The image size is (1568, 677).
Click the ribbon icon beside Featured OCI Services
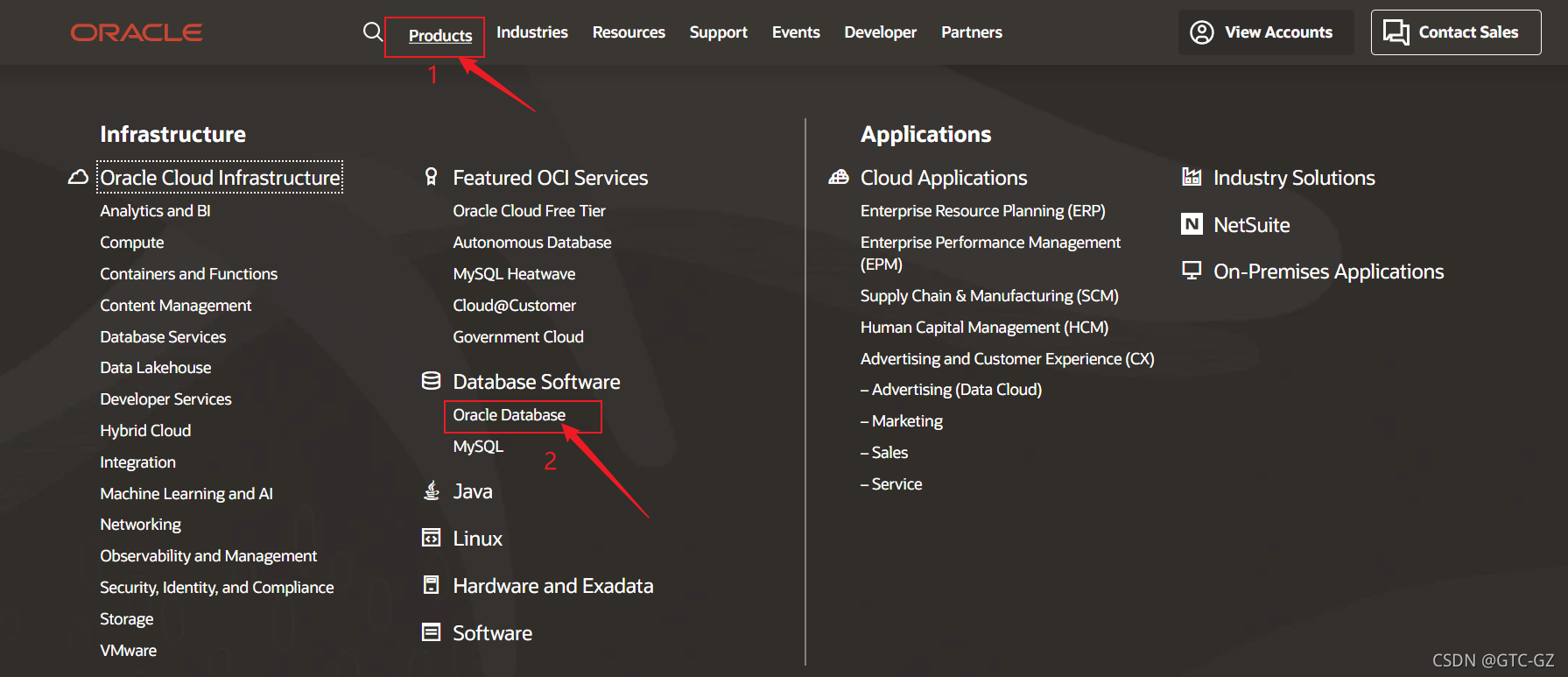pos(431,177)
